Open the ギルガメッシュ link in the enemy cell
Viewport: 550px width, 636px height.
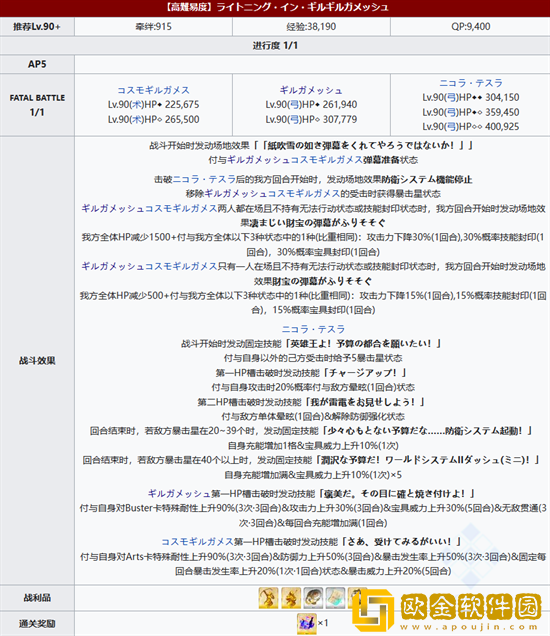[x=311, y=90]
